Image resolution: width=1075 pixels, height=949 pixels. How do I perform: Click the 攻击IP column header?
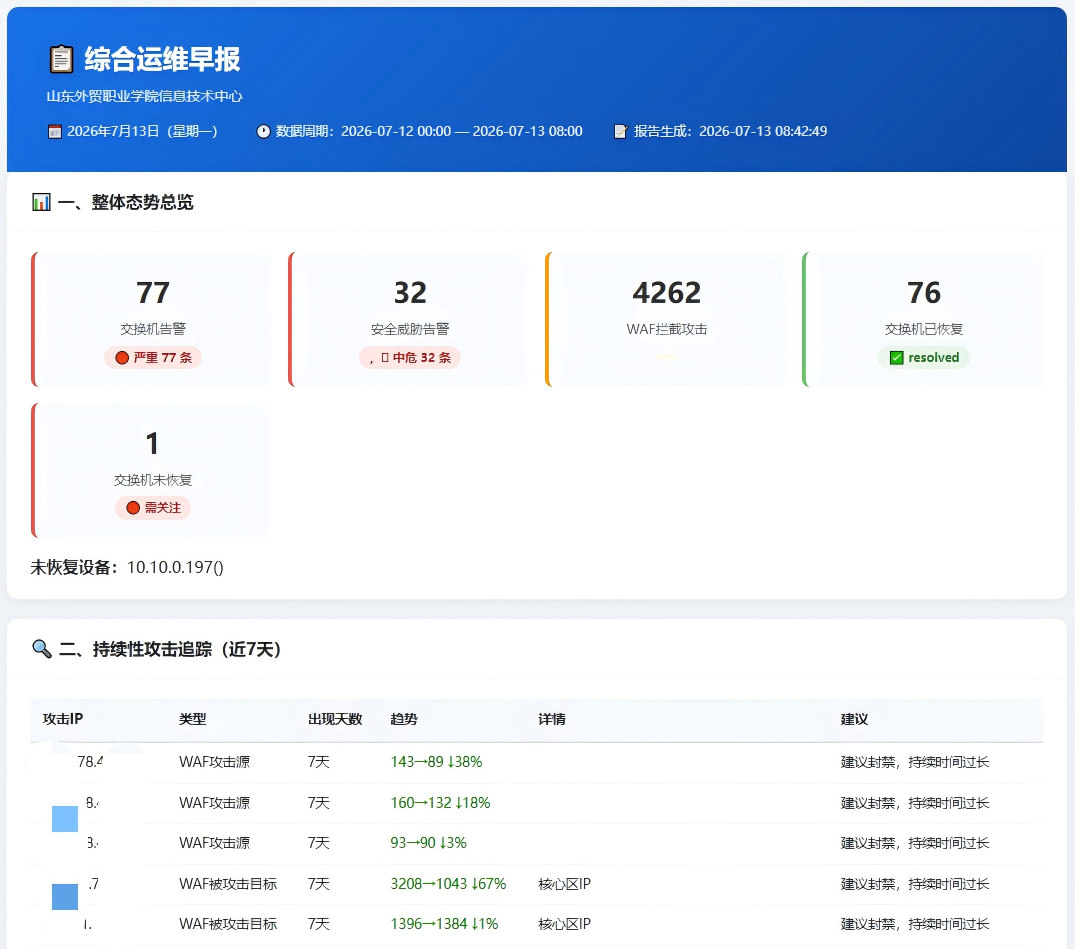click(62, 719)
